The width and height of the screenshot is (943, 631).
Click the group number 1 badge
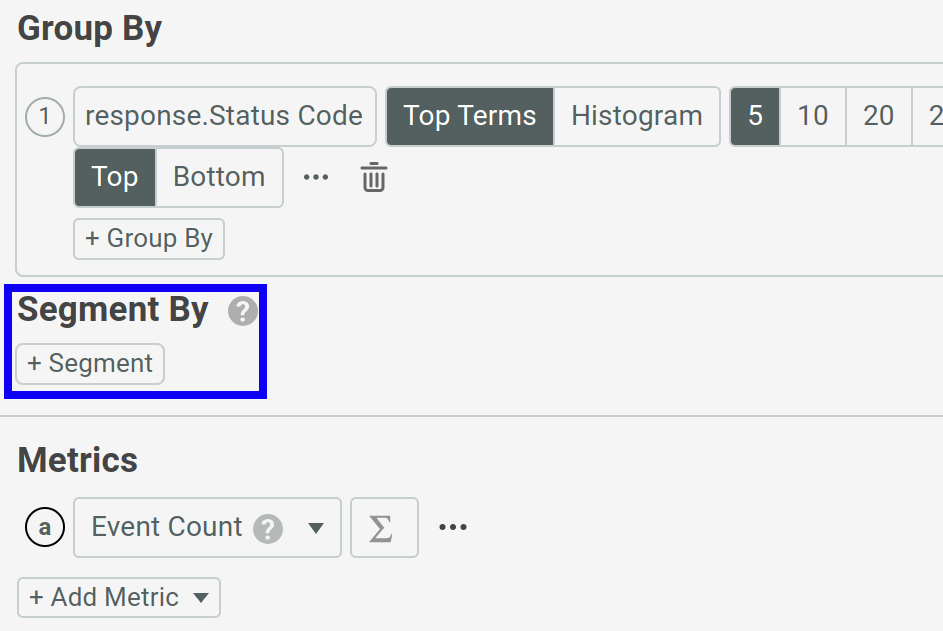tap(44, 117)
